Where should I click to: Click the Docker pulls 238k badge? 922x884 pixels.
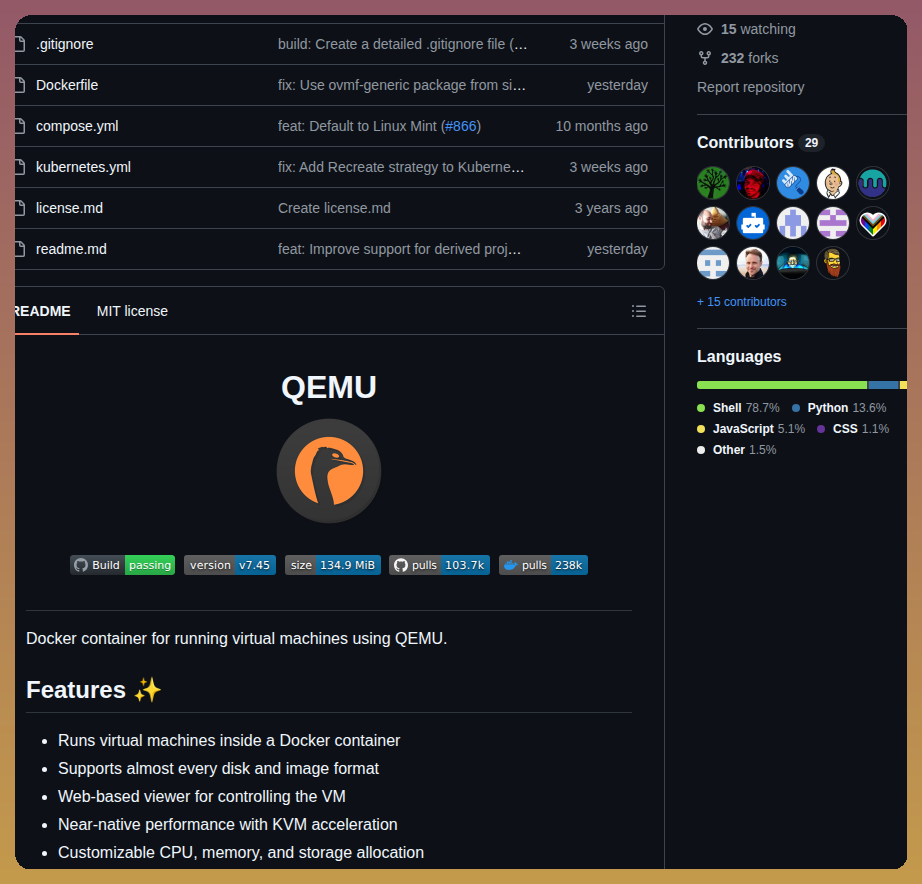point(543,565)
